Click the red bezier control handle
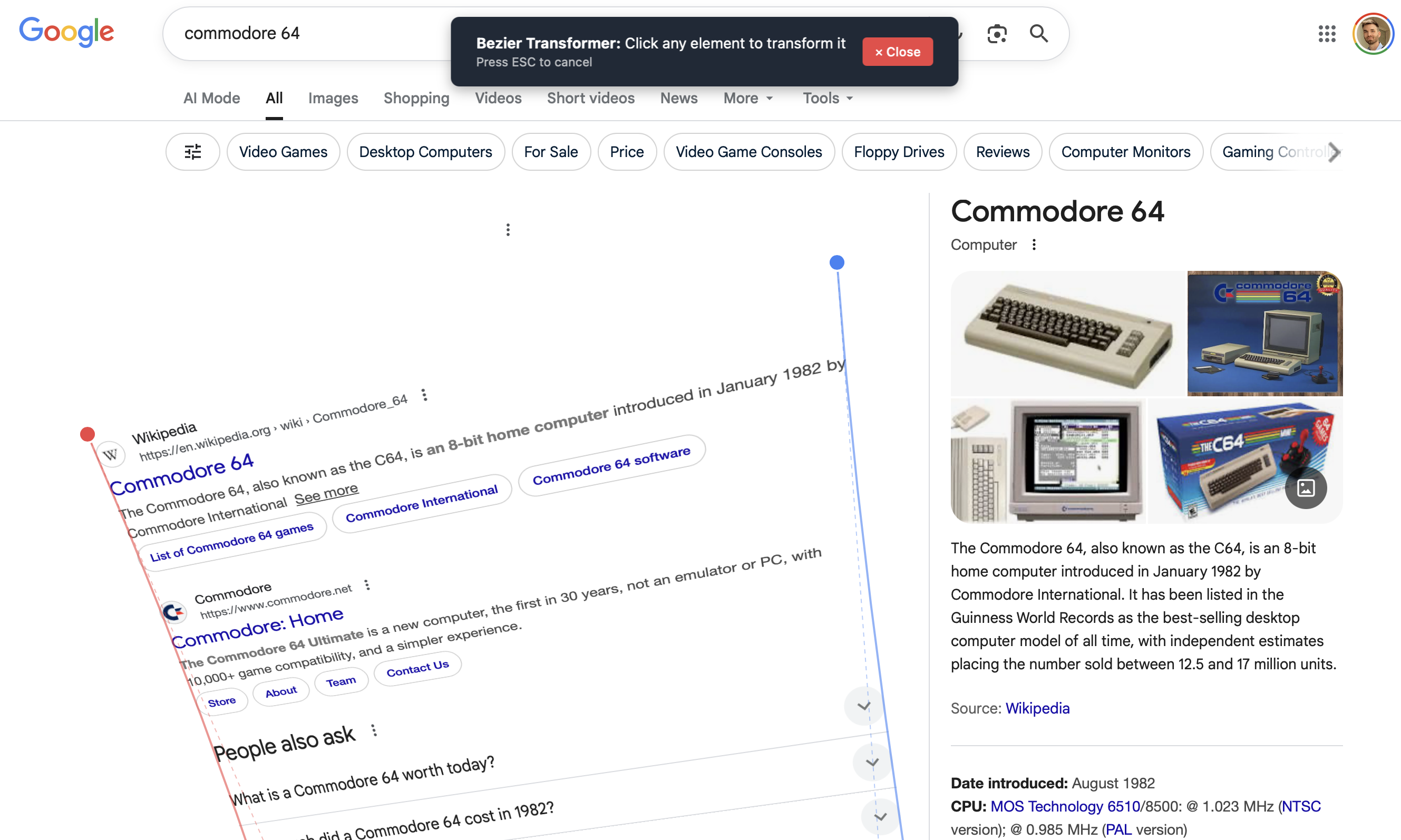This screenshot has width=1401, height=840. (x=87, y=434)
